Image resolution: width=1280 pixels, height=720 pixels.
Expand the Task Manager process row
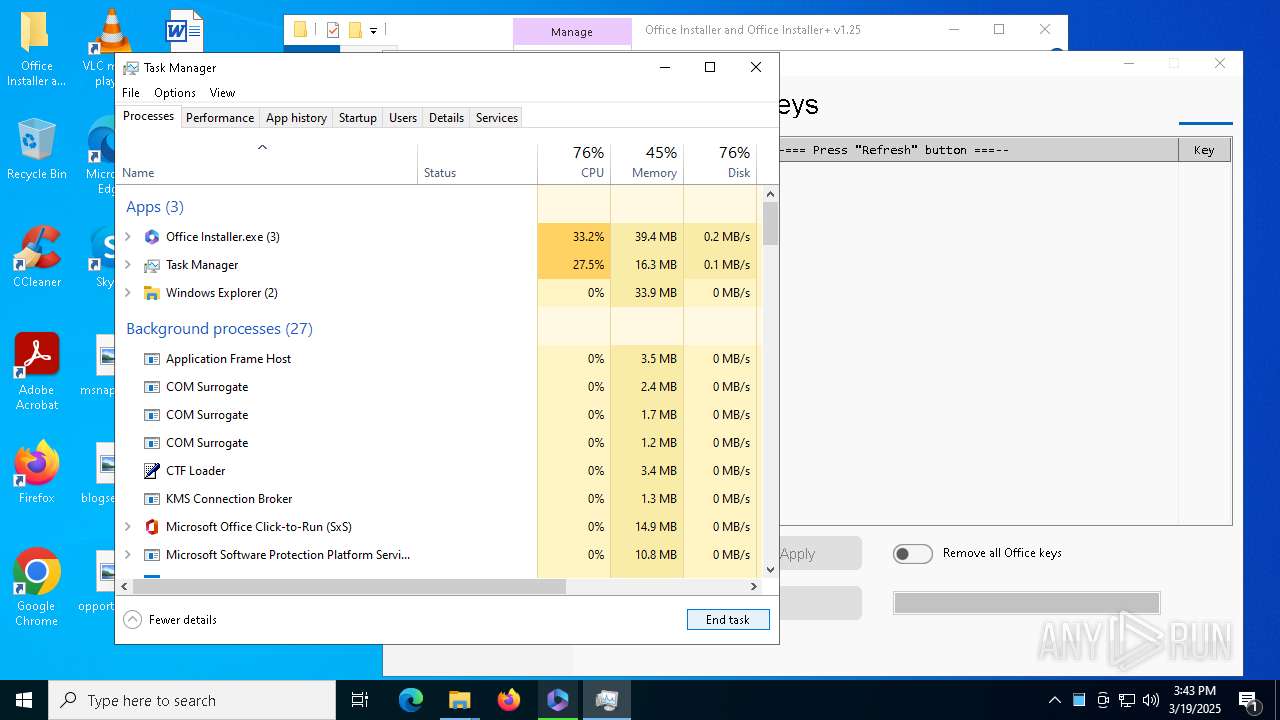pyautogui.click(x=127, y=265)
